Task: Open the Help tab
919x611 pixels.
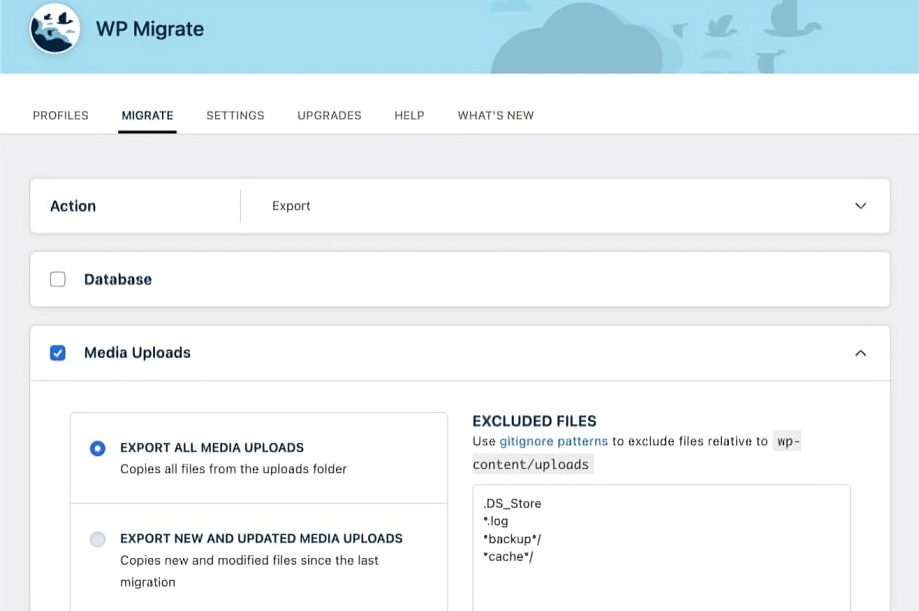Action: [409, 115]
